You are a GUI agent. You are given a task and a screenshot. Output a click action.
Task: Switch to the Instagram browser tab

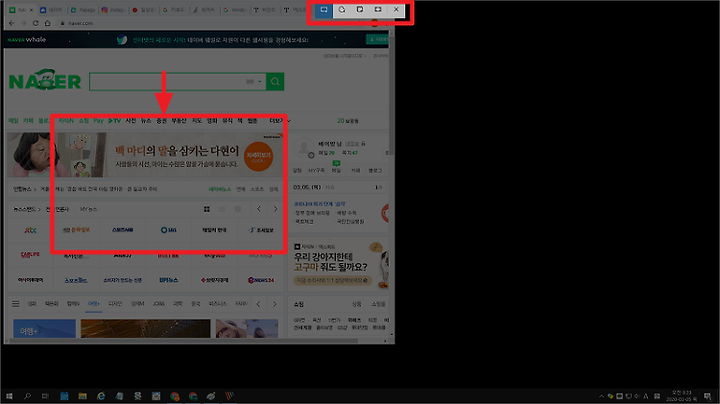[x=113, y=10]
